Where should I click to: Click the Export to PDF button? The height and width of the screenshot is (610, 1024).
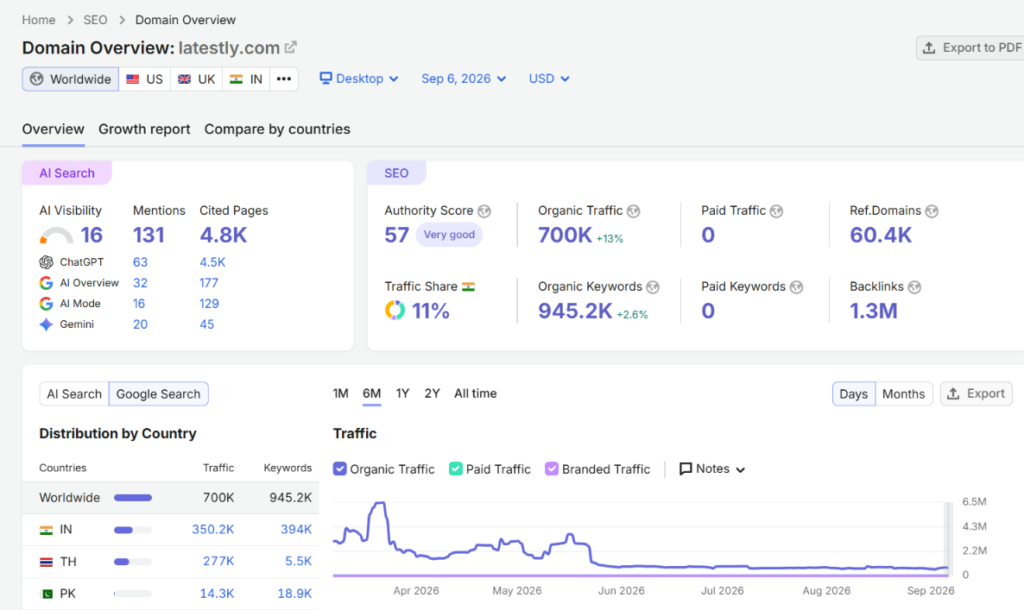tap(972, 48)
